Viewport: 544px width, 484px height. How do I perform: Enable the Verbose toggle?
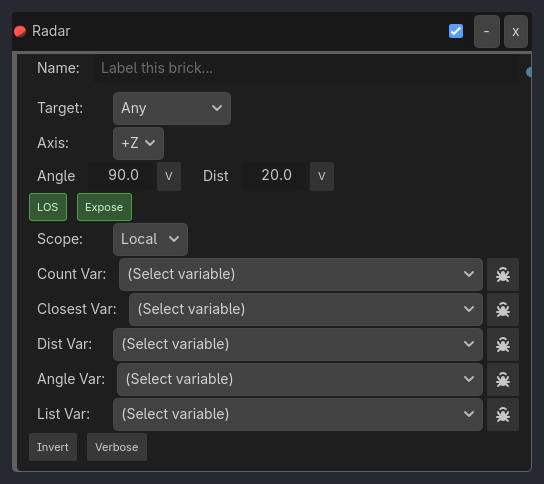[x=117, y=447]
